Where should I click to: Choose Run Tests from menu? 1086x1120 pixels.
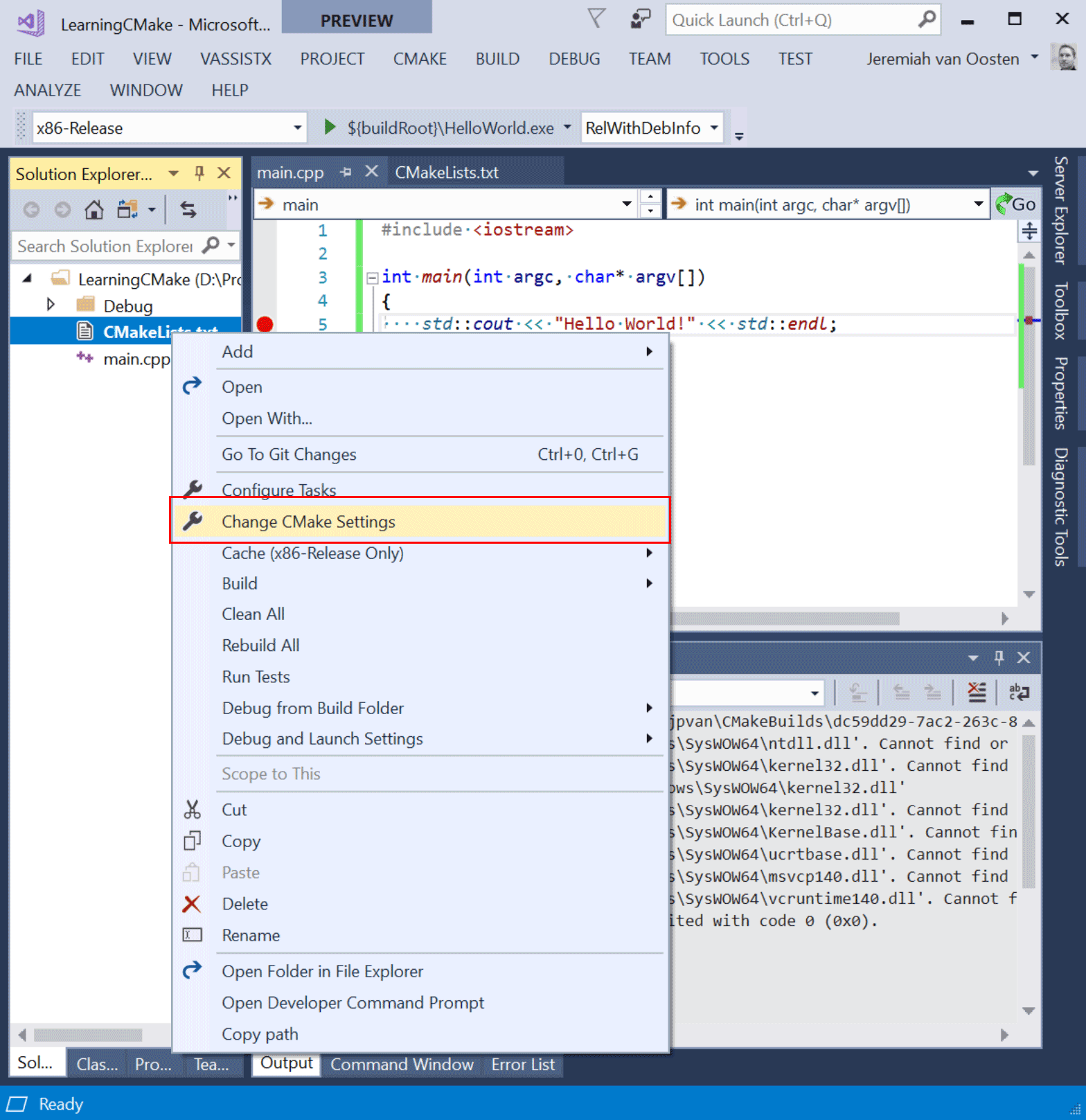pyautogui.click(x=420, y=676)
